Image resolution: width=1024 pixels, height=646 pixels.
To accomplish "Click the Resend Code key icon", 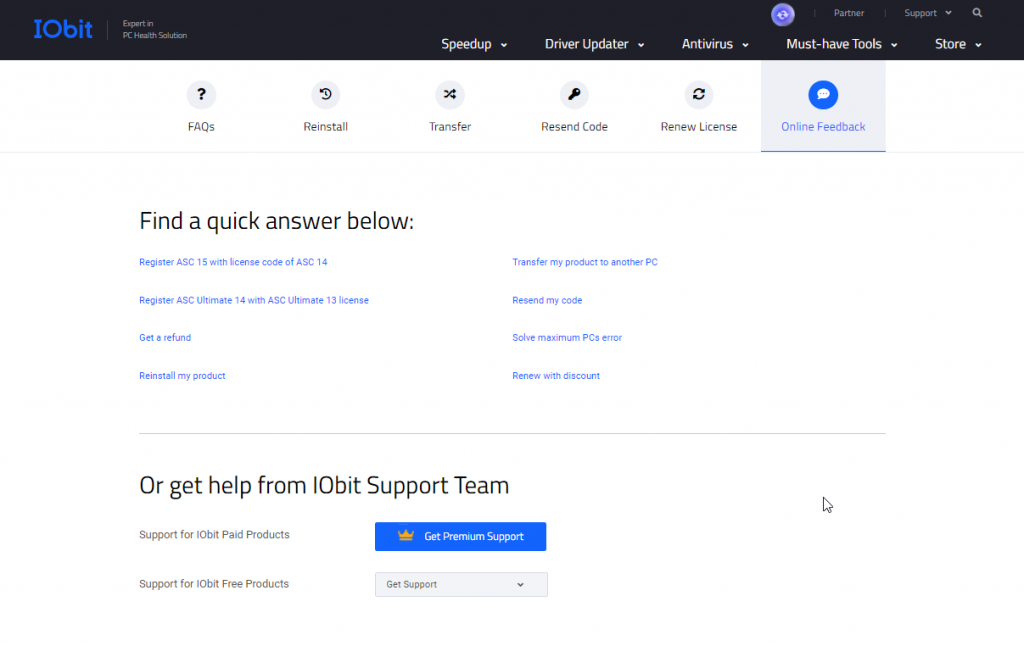I will [x=574, y=95].
